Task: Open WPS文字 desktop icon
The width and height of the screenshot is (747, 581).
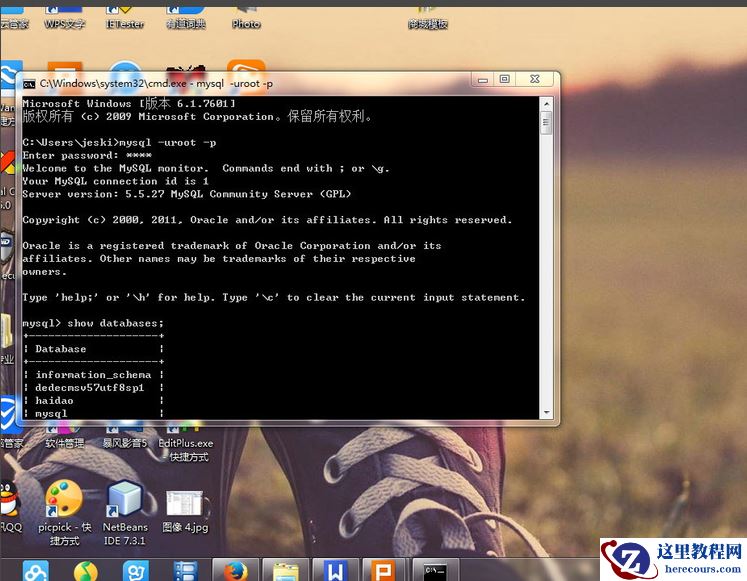Action: pos(64,18)
